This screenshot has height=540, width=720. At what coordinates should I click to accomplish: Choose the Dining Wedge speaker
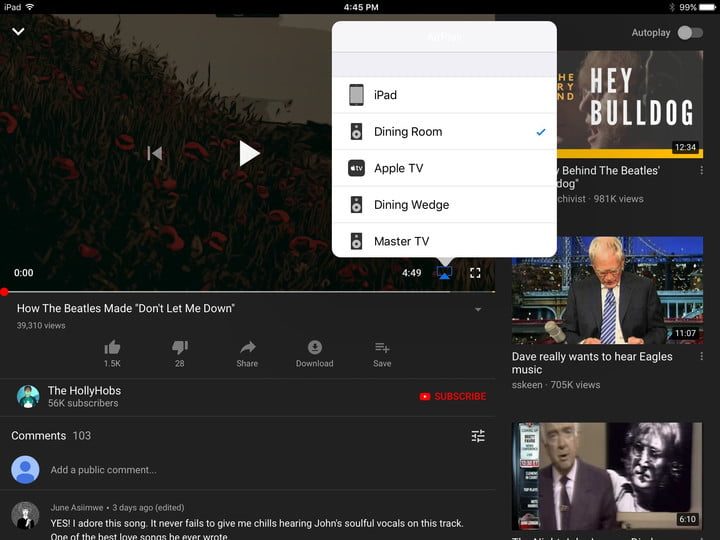444,205
